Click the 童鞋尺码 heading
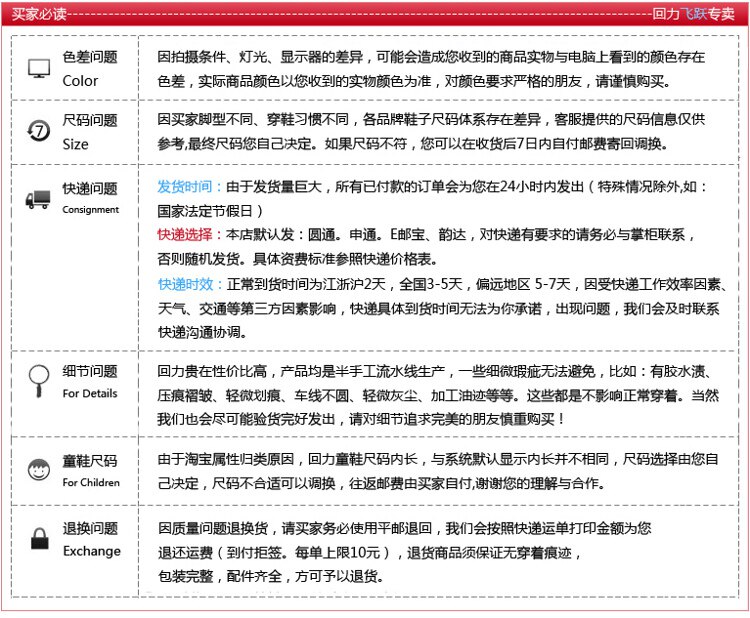 point(90,461)
